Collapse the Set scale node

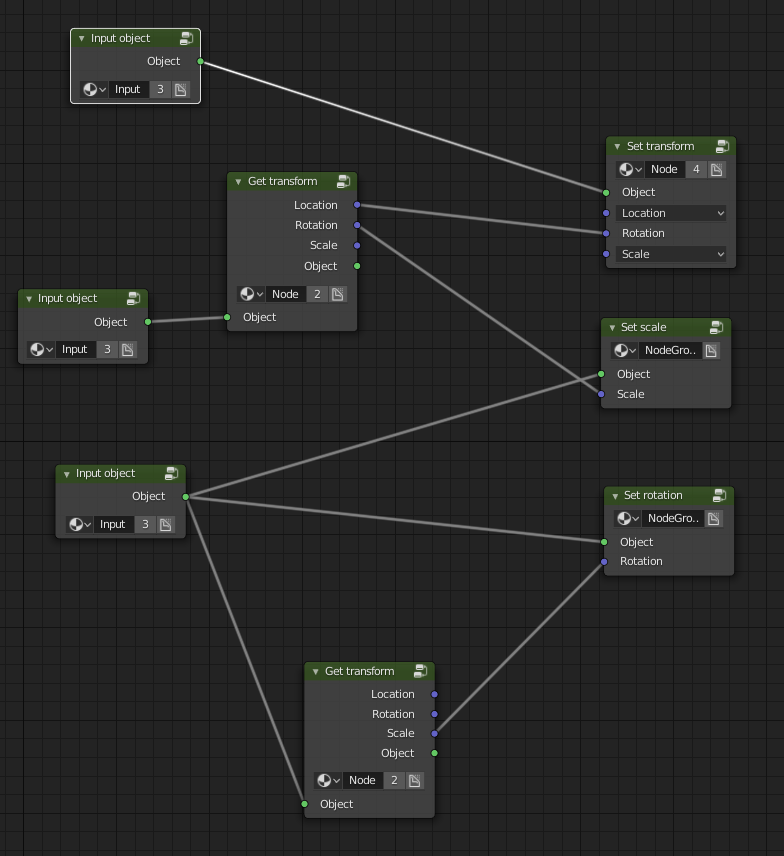612,328
